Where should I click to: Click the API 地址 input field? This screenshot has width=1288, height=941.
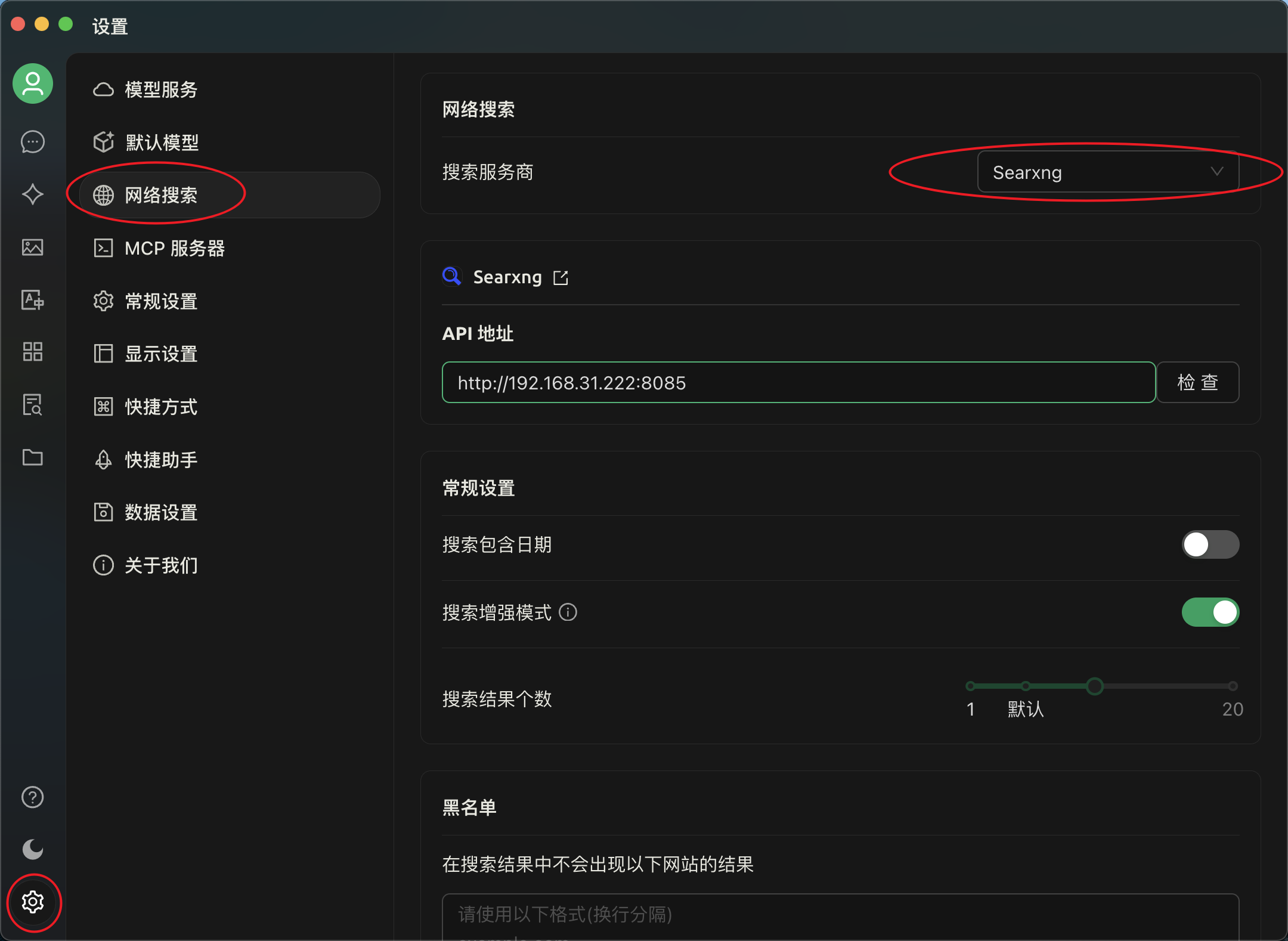[x=798, y=382]
